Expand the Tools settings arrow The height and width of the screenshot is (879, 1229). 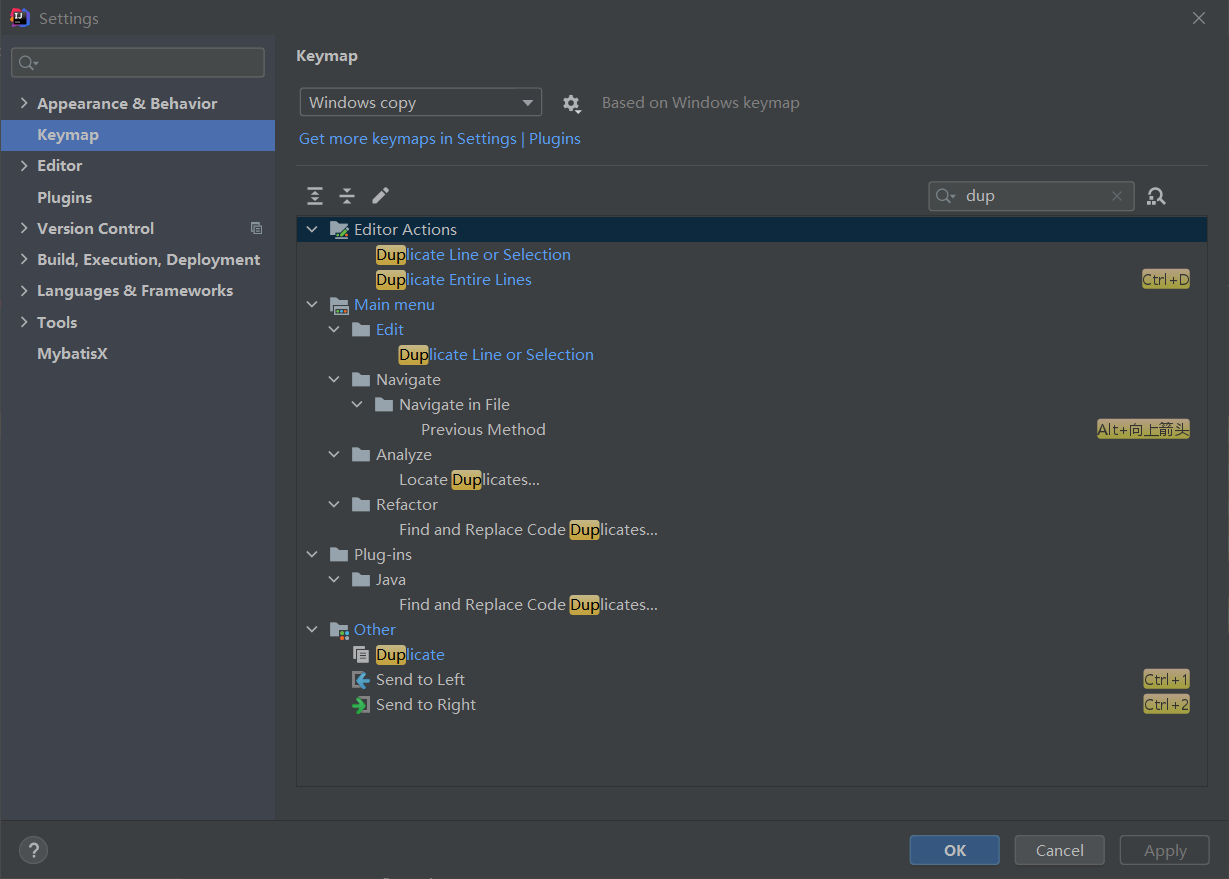[x=24, y=322]
